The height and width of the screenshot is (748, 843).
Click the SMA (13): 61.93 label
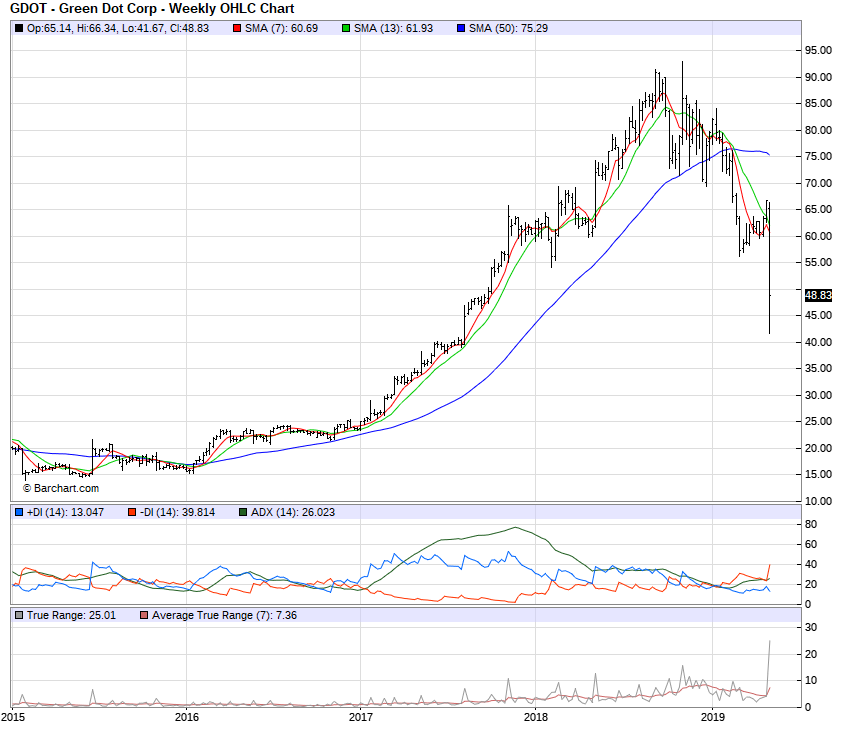(393, 29)
